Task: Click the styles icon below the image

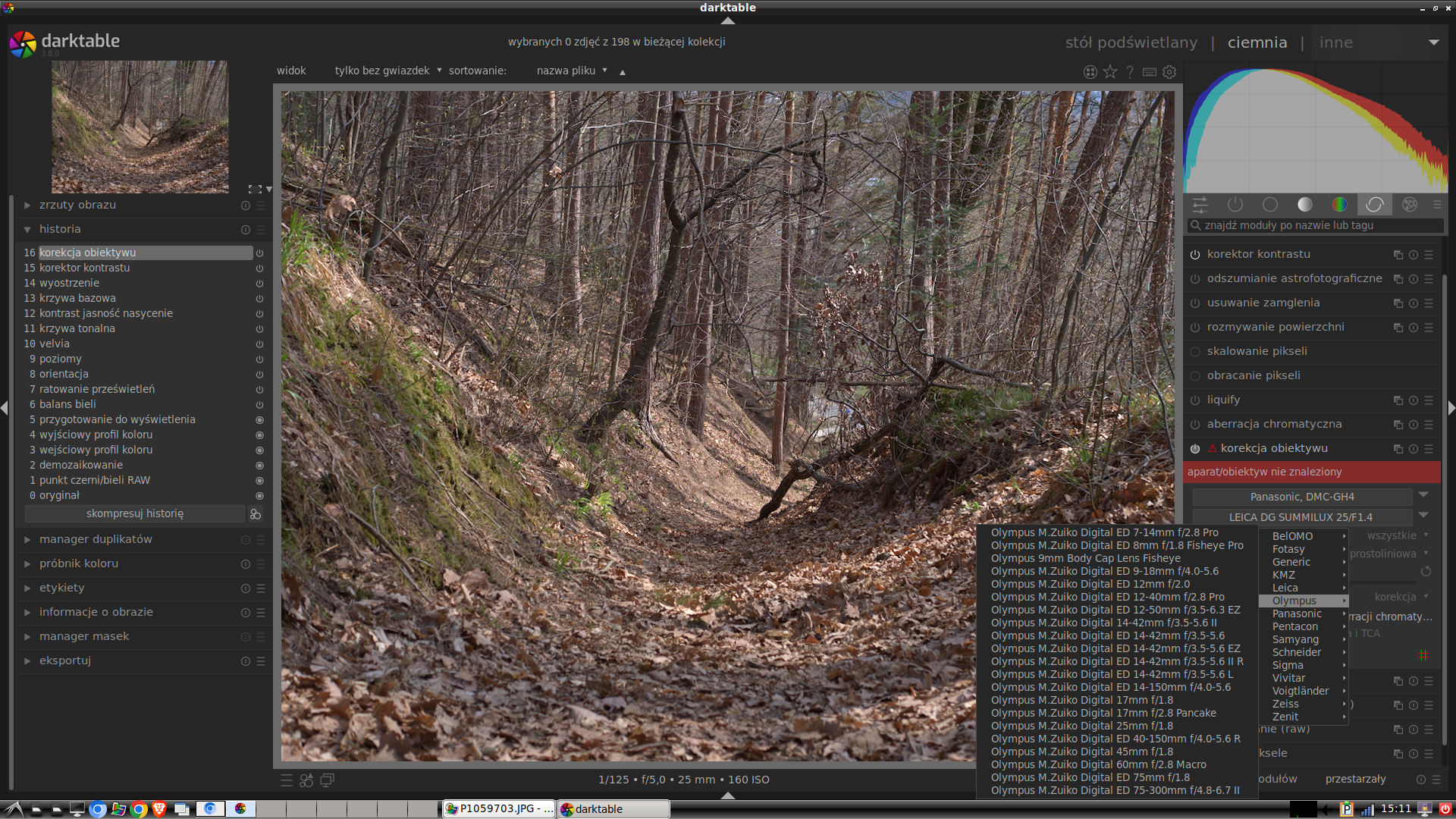Action: [306, 780]
